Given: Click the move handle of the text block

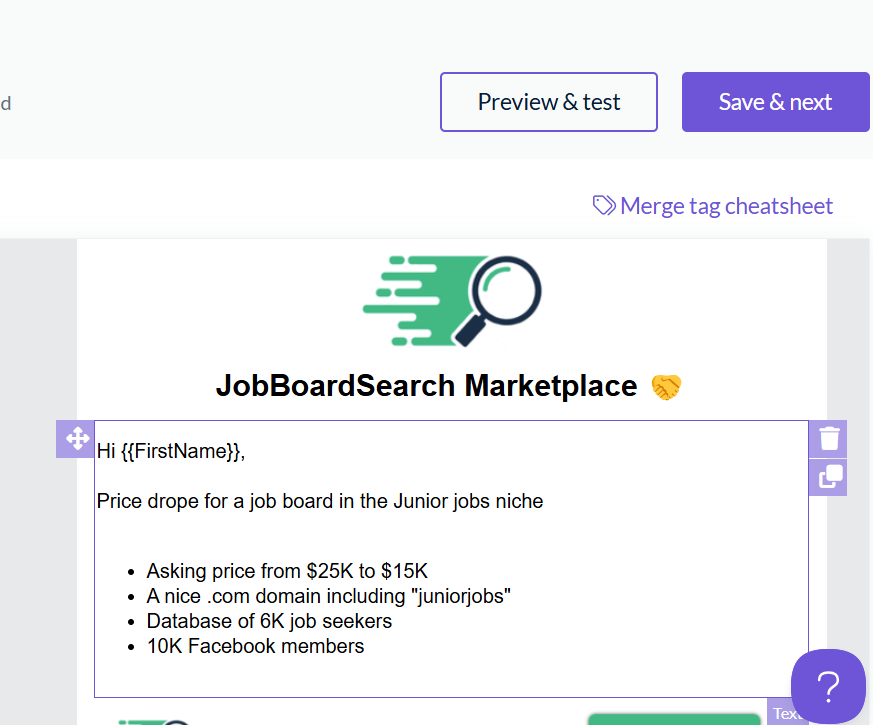Looking at the screenshot, I should 77,439.
